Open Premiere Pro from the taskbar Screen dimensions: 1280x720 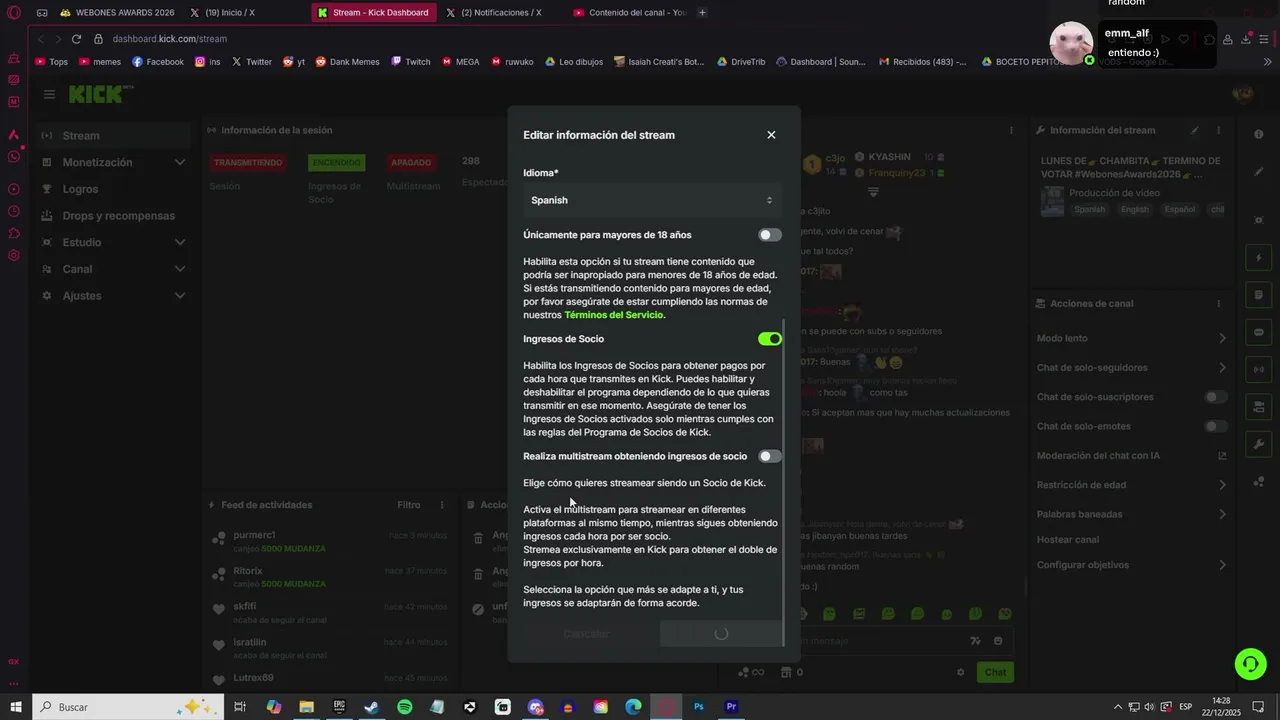coord(731,707)
